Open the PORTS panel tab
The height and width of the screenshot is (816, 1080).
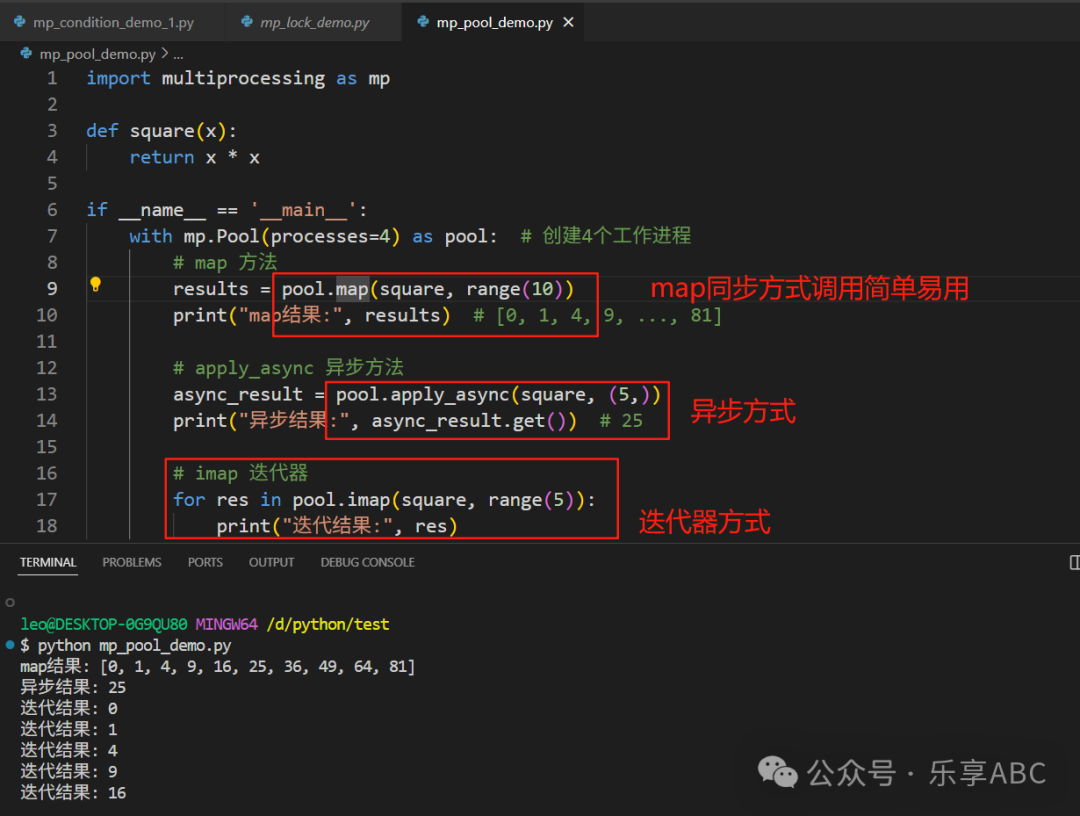coord(205,563)
